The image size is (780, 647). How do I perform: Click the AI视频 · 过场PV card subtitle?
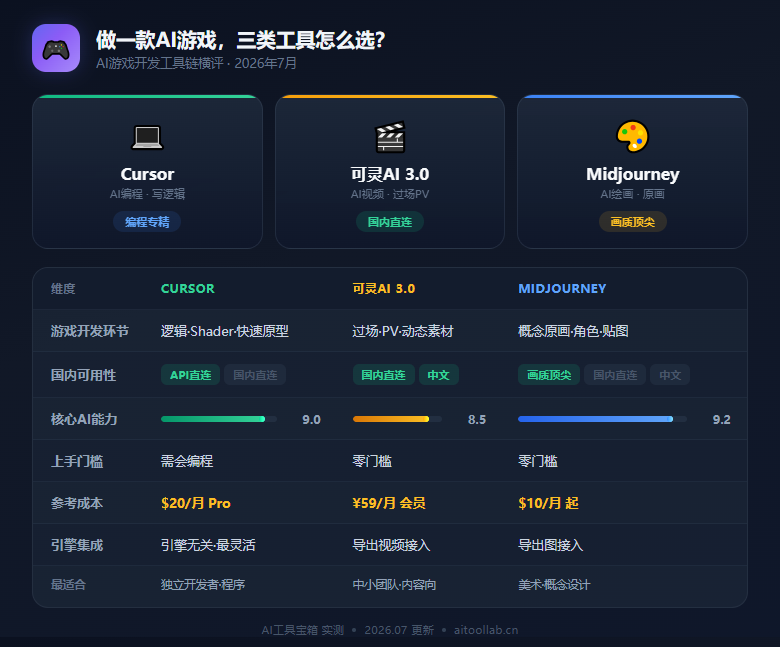pos(390,194)
